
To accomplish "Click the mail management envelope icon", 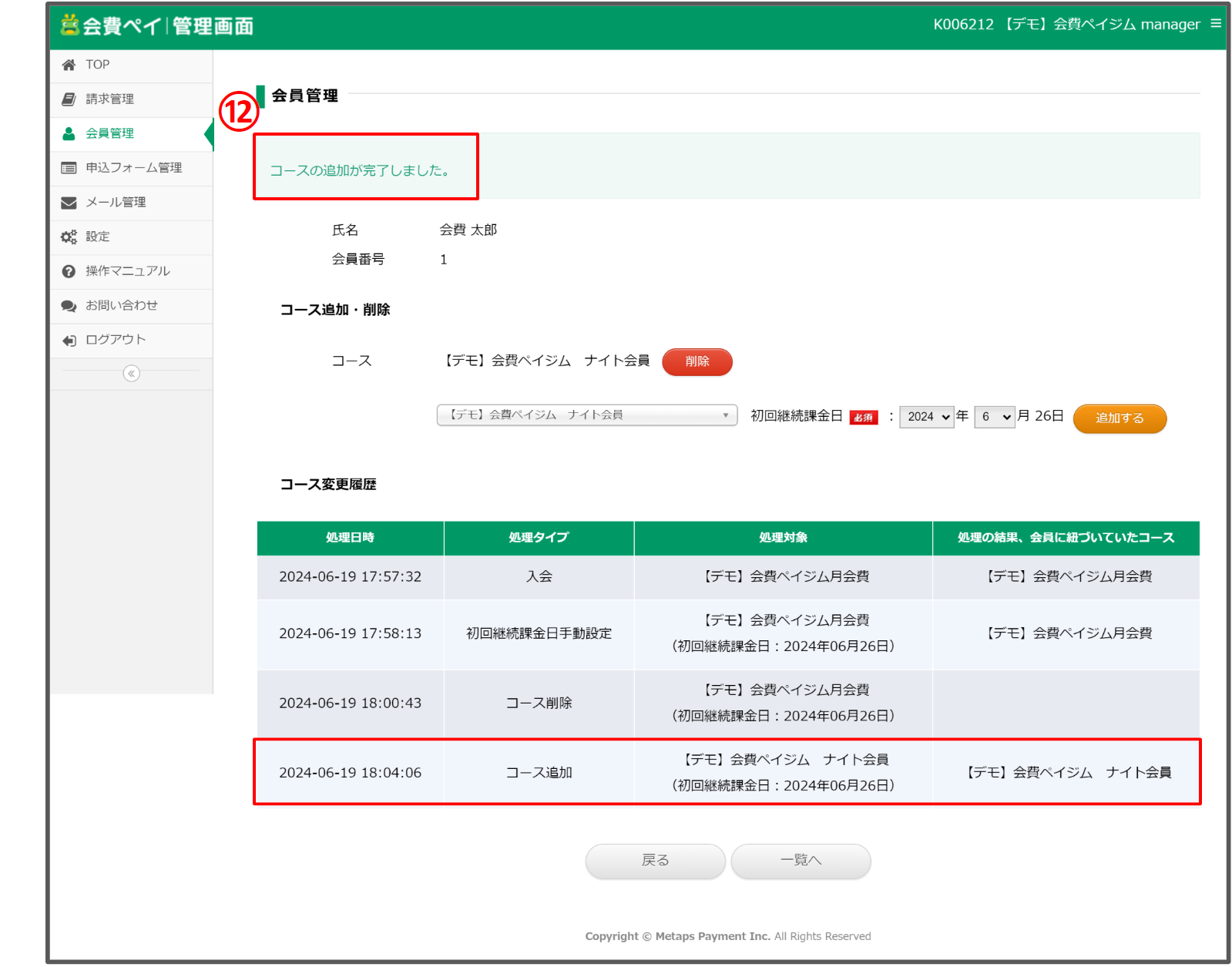I will click(69, 203).
